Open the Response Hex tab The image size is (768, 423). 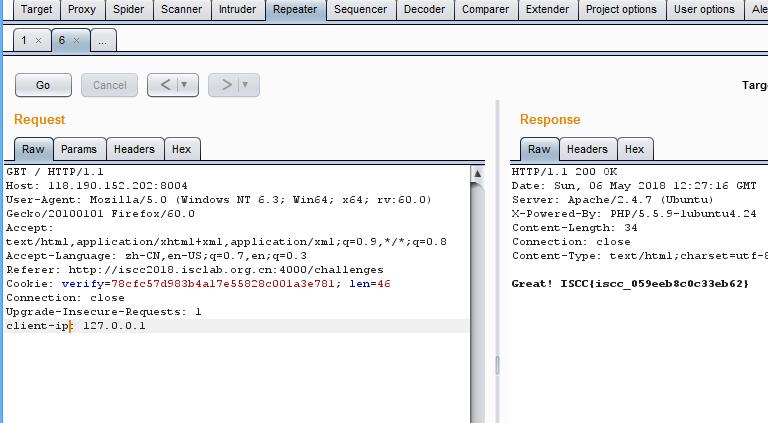[x=634, y=149]
